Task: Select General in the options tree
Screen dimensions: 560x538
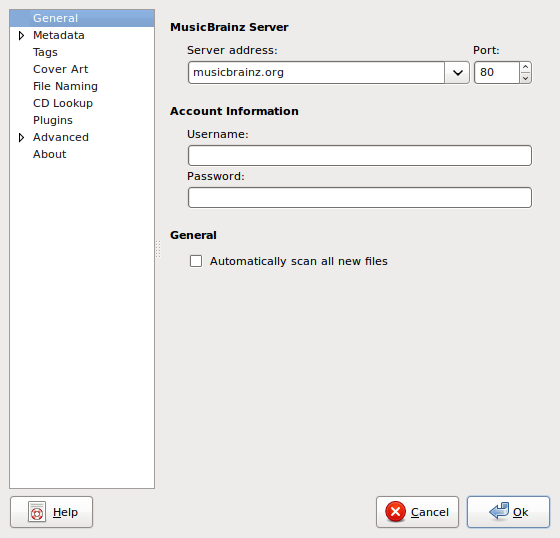Action: (x=82, y=18)
